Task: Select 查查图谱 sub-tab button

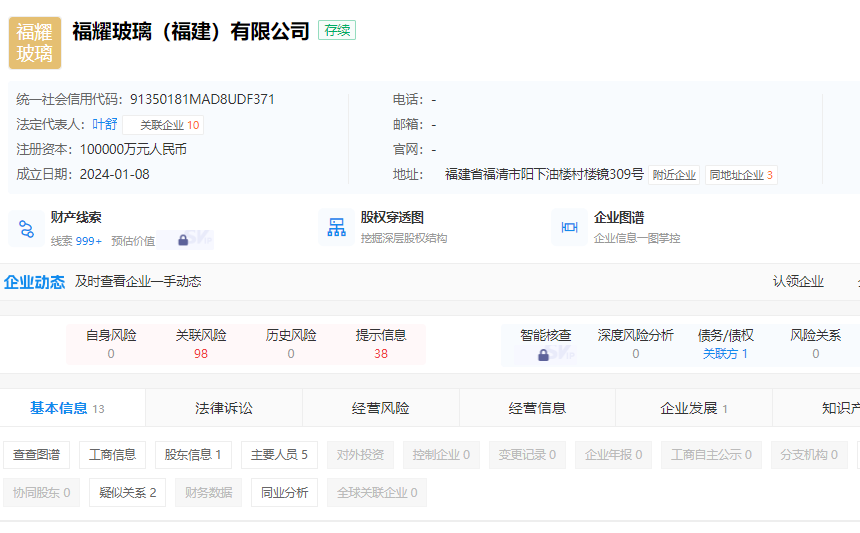Action: (36, 455)
